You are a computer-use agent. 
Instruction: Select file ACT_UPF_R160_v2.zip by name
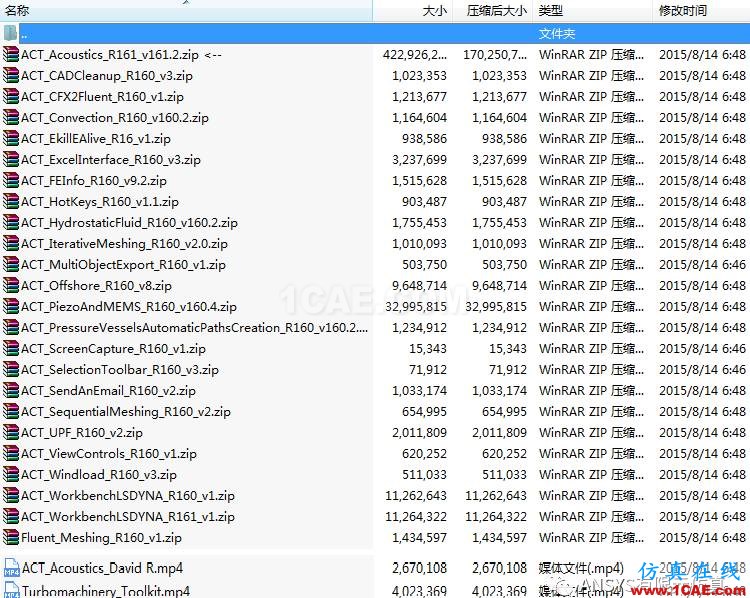(x=82, y=433)
